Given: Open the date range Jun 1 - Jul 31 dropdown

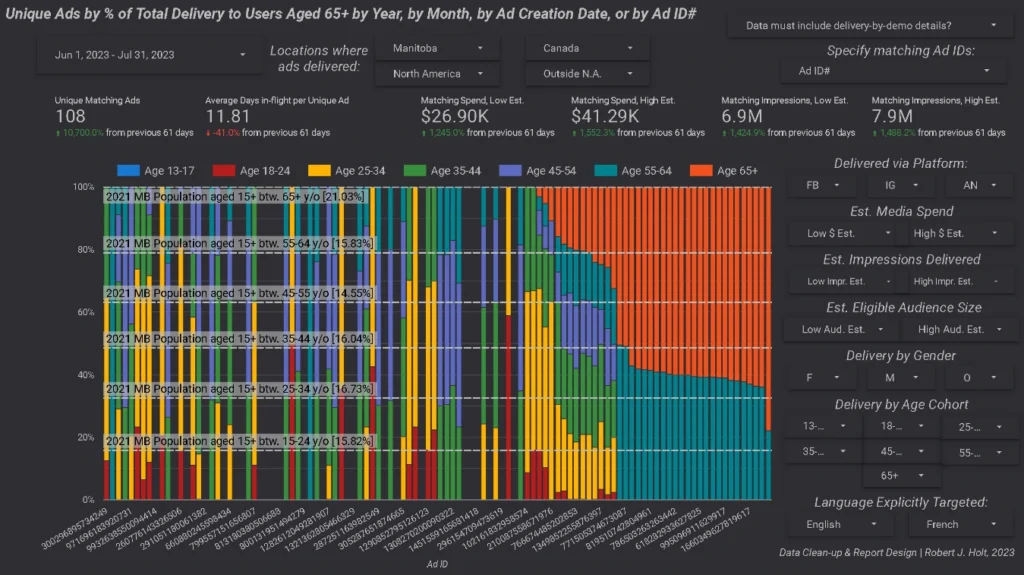Looking at the screenshot, I should click(x=146, y=55).
